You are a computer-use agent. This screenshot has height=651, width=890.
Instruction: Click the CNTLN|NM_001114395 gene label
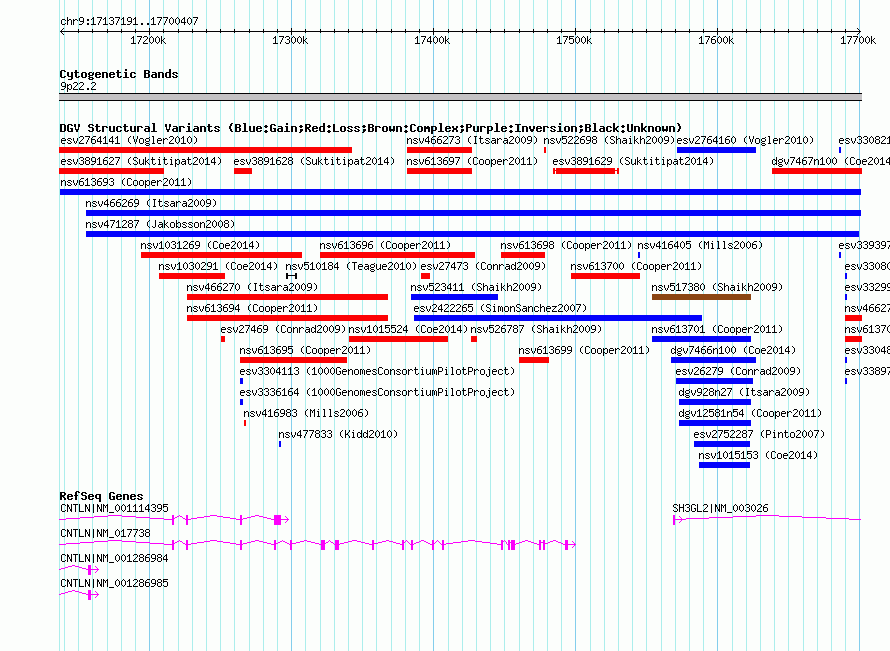click(115, 508)
